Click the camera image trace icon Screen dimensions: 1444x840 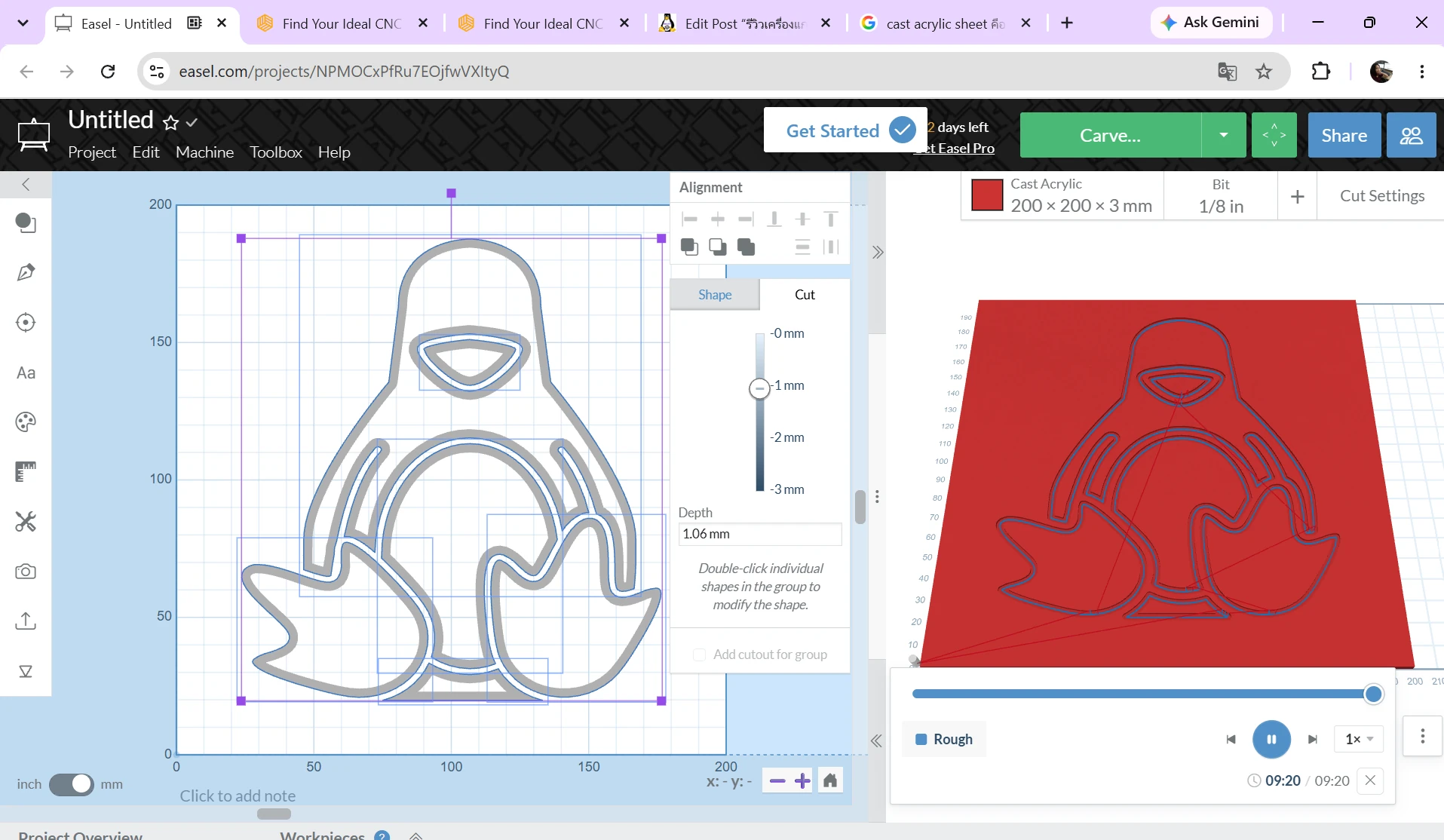point(26,572)
